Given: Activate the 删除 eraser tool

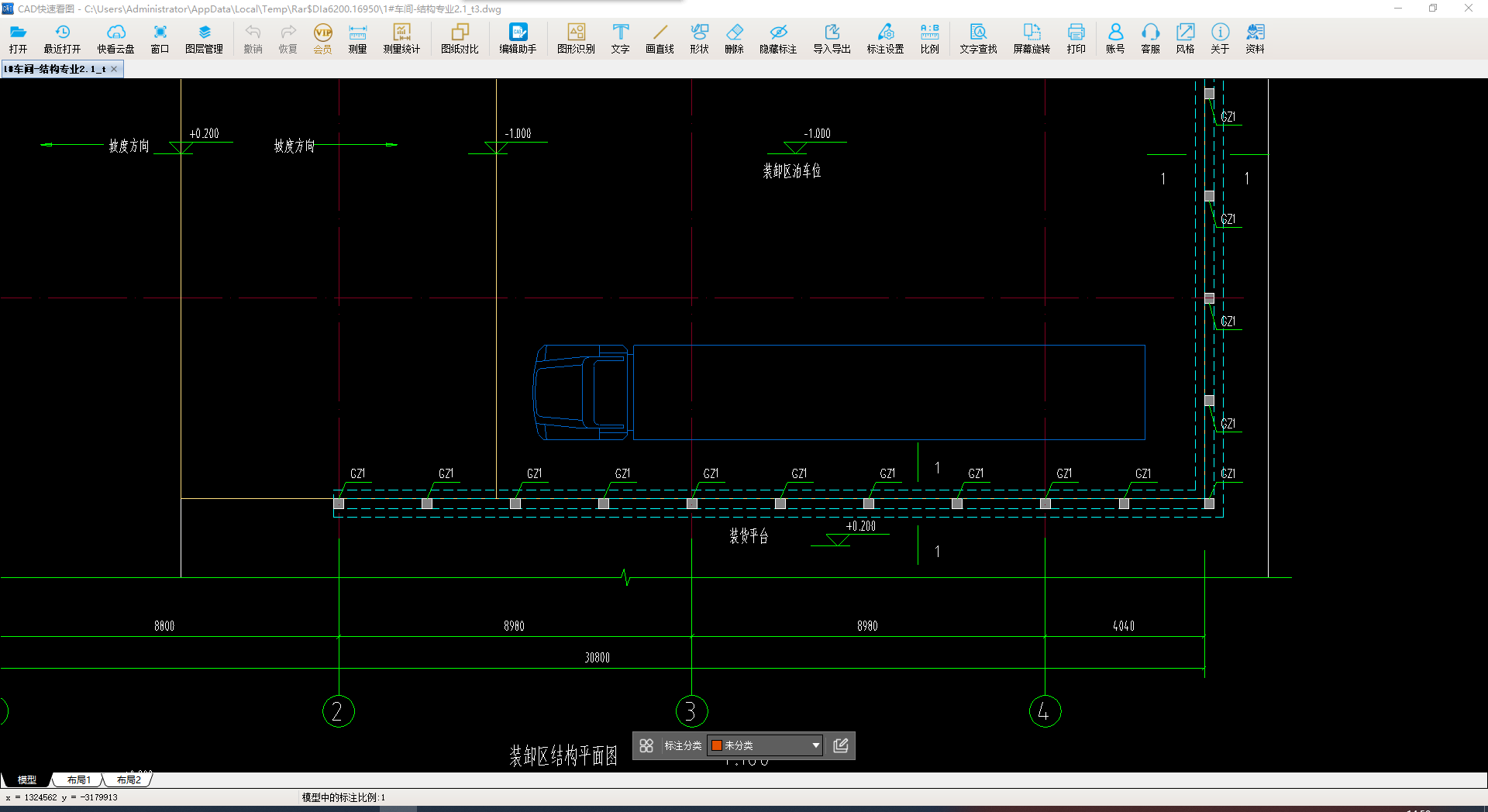Looking at the screenshot, I should pyautogui.click(x=734, y=39).
